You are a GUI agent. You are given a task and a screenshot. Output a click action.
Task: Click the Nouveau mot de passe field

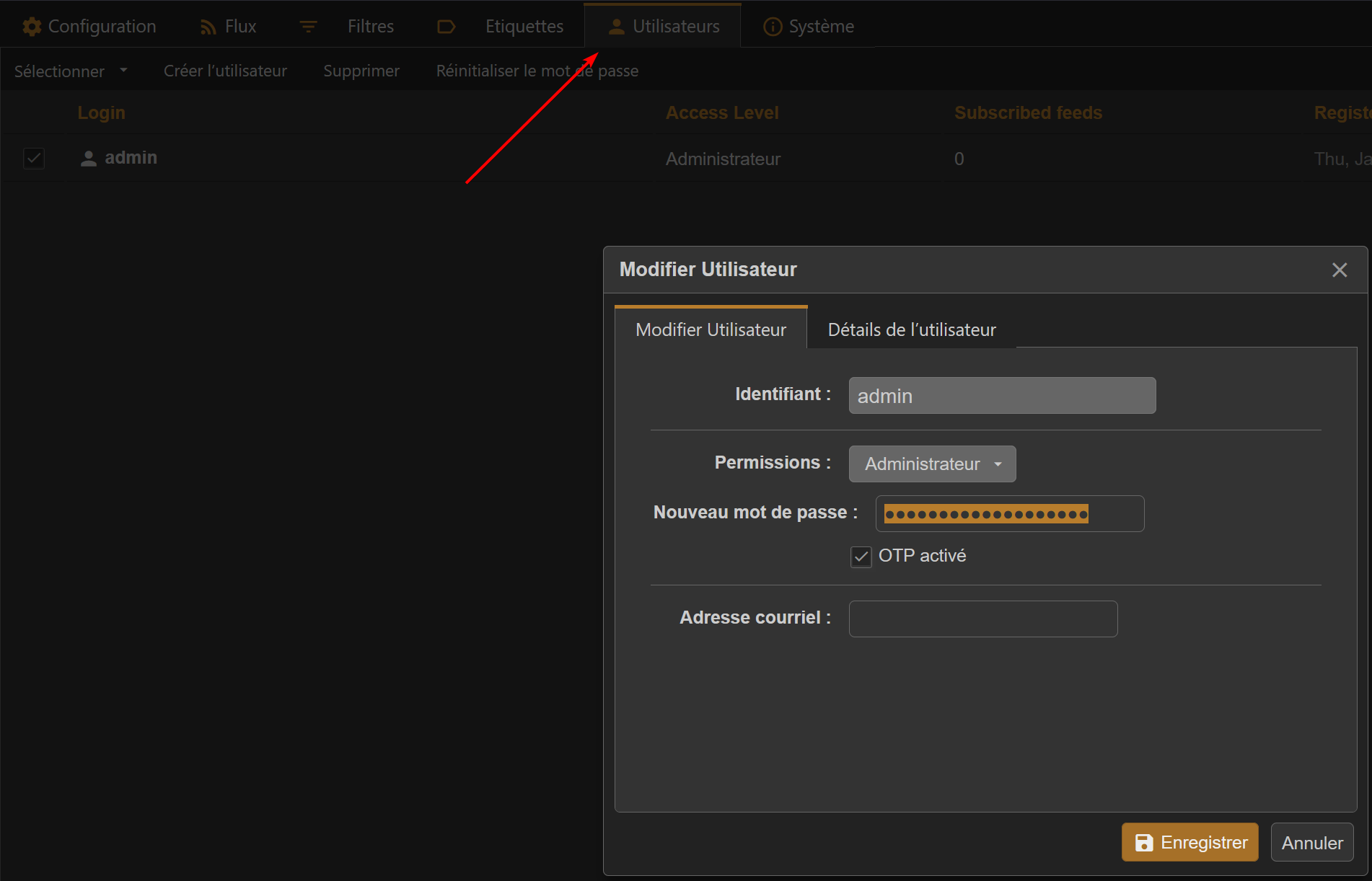click(1009, 514)
